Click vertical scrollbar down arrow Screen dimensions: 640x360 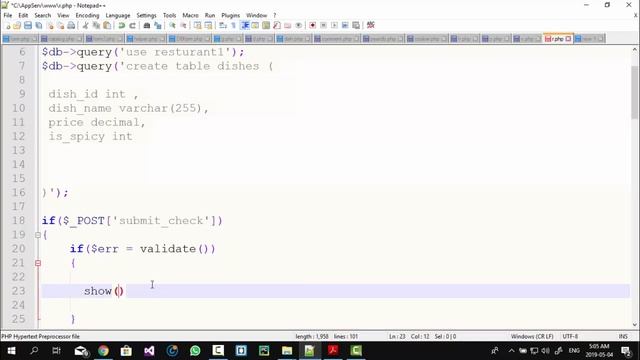[635, 324]
